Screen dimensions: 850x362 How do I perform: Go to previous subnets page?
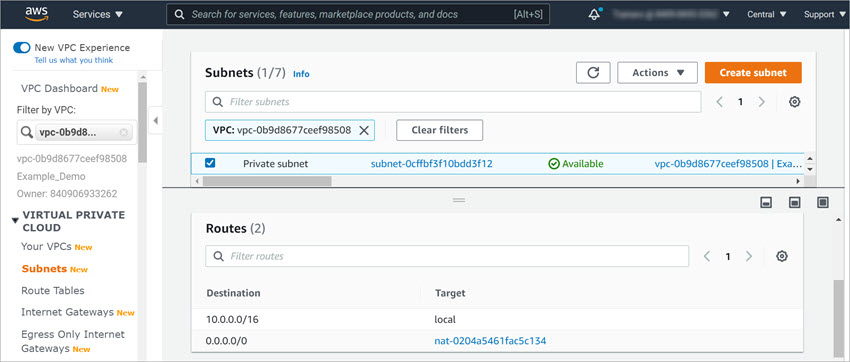pyautogui.click(x=720, y=102)
